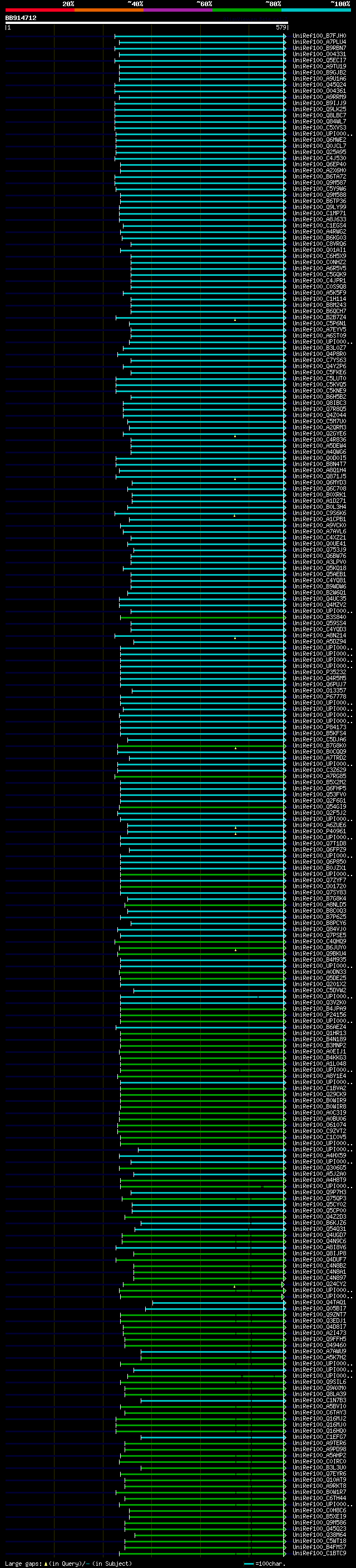Select the UniRef100_B8PCY6 label
The height and width of the screenshot is (1568, 356).
(x=319, y=923)
